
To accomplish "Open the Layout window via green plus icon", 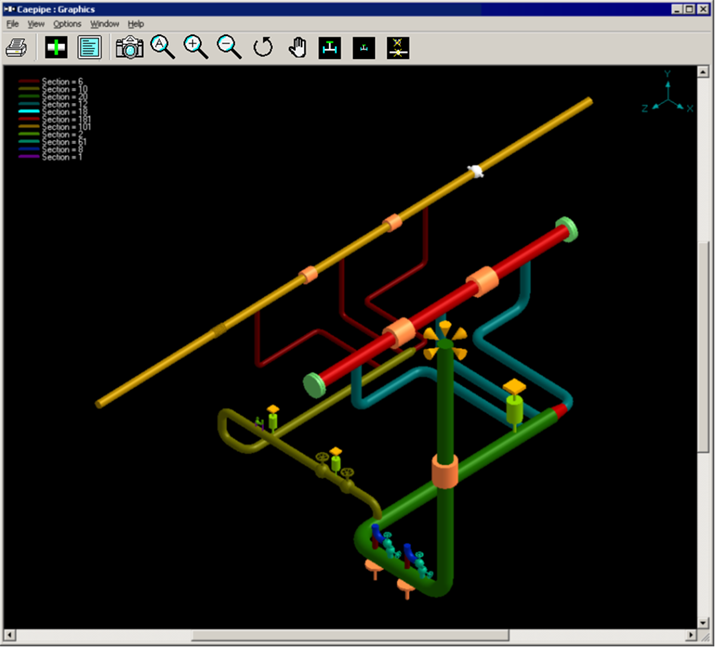I will [x=56, y=47].
